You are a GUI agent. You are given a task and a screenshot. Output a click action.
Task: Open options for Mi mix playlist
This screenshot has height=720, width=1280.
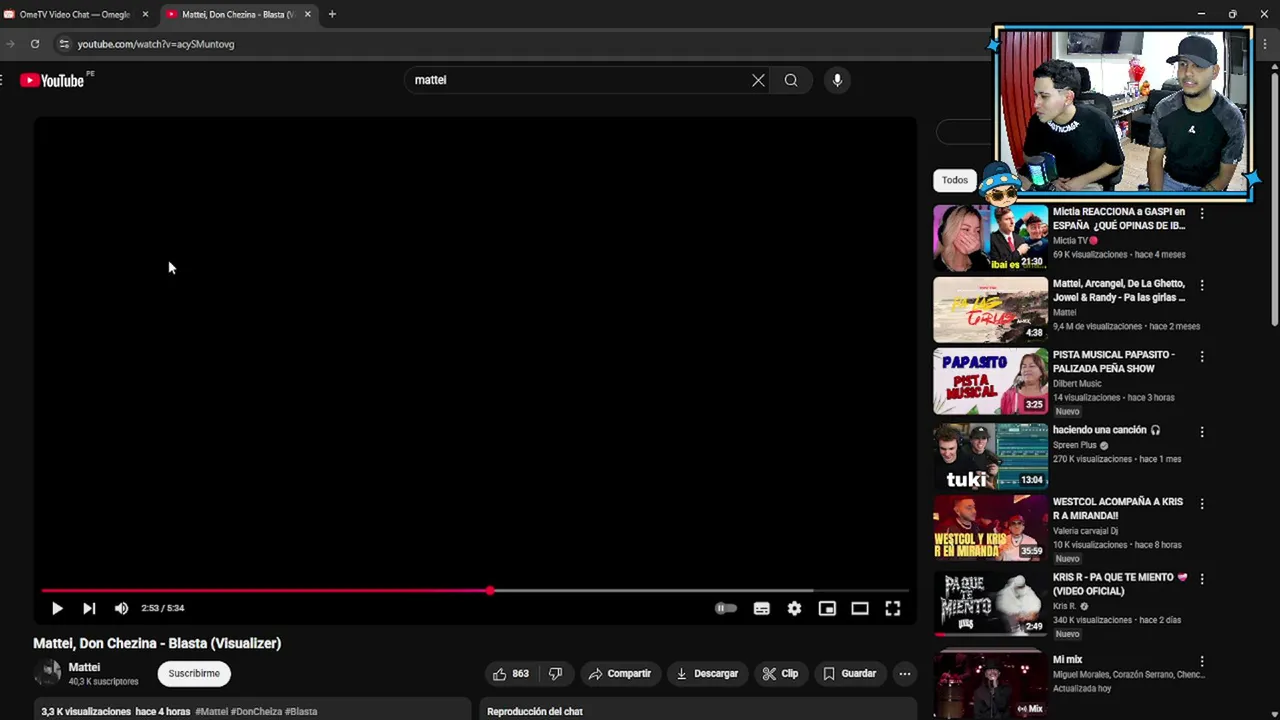[x=1202, y=662]
